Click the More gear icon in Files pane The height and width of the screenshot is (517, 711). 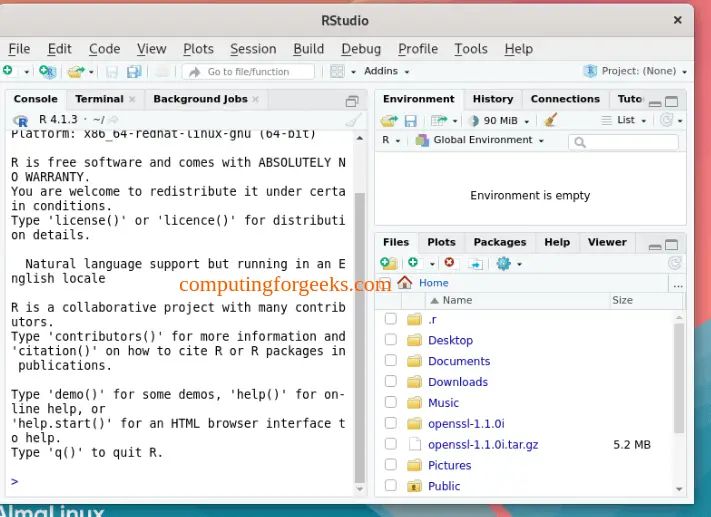click(x=503, y=263)
